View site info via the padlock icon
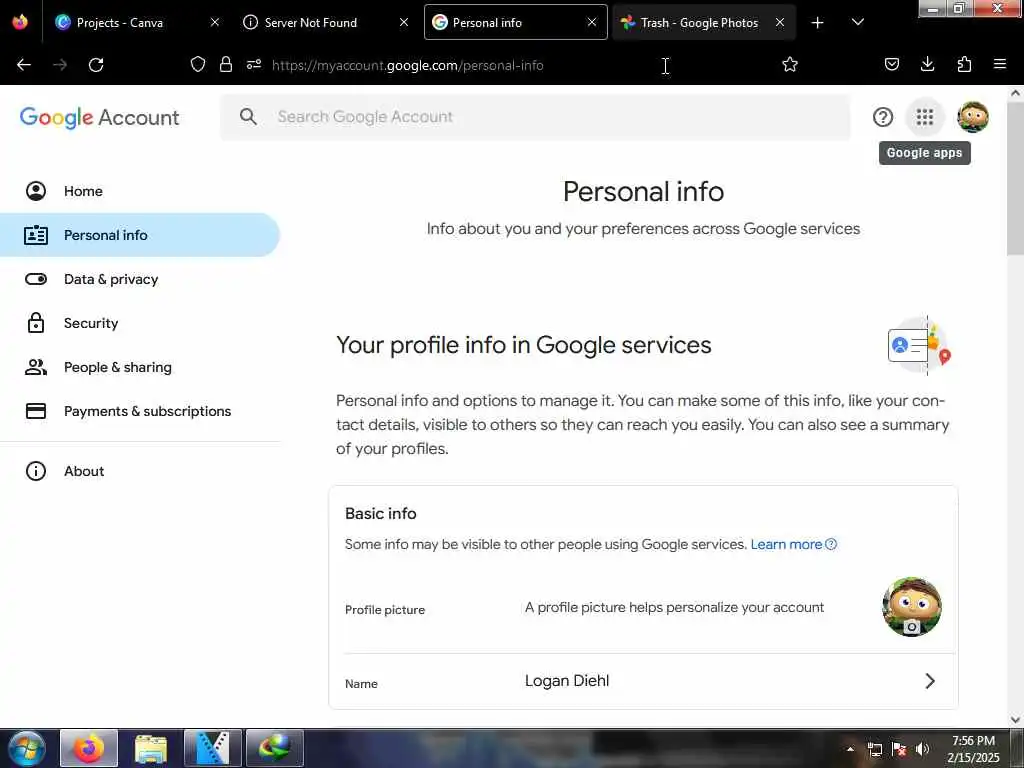Screen dimensions: 1024x768 click(x=226, y=65)
